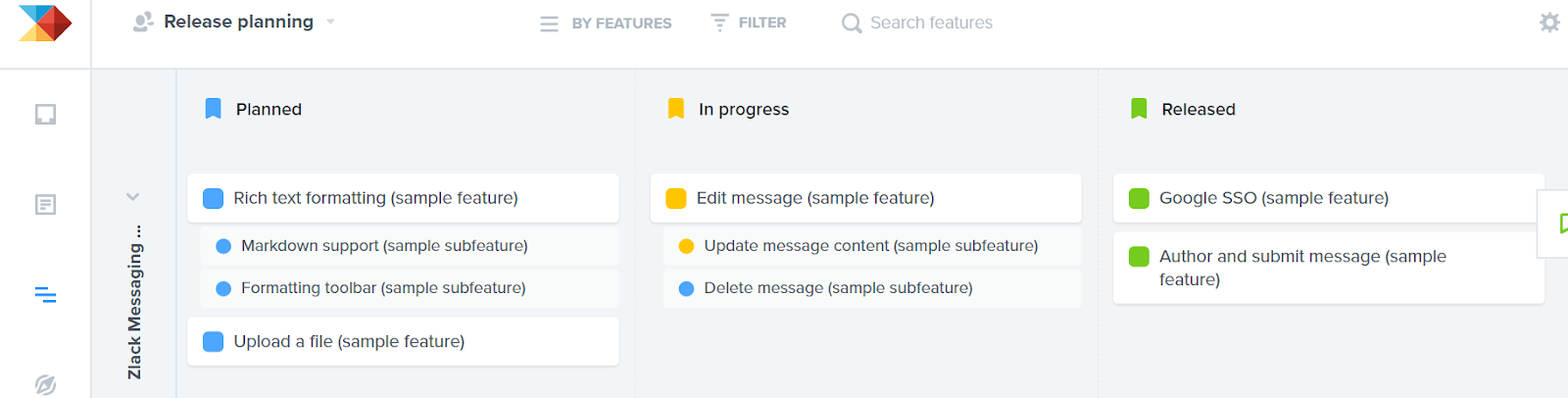This screenshot has height=398, width=1568.
Task: Click the Google SSO green status square
Action: [1139, 199]
